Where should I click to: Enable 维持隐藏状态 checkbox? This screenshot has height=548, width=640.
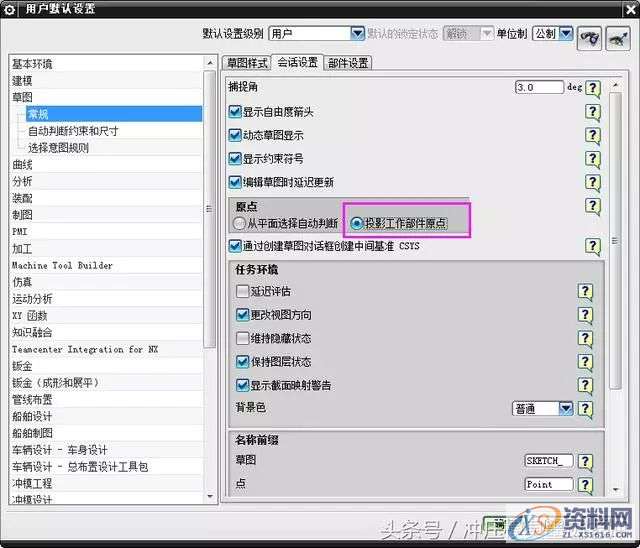tap(242, 338)
